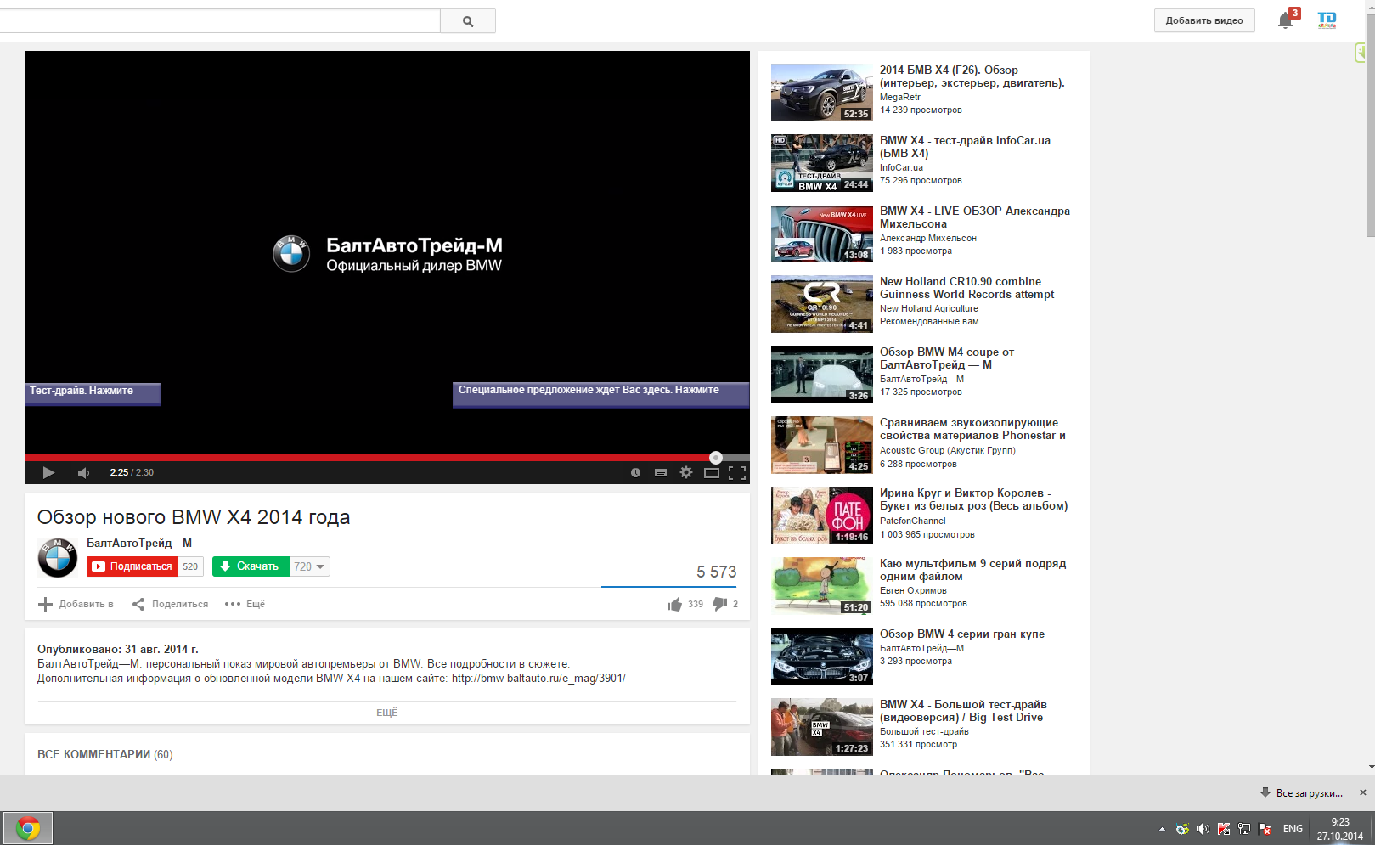Open the notifications bell icon

1285,21
